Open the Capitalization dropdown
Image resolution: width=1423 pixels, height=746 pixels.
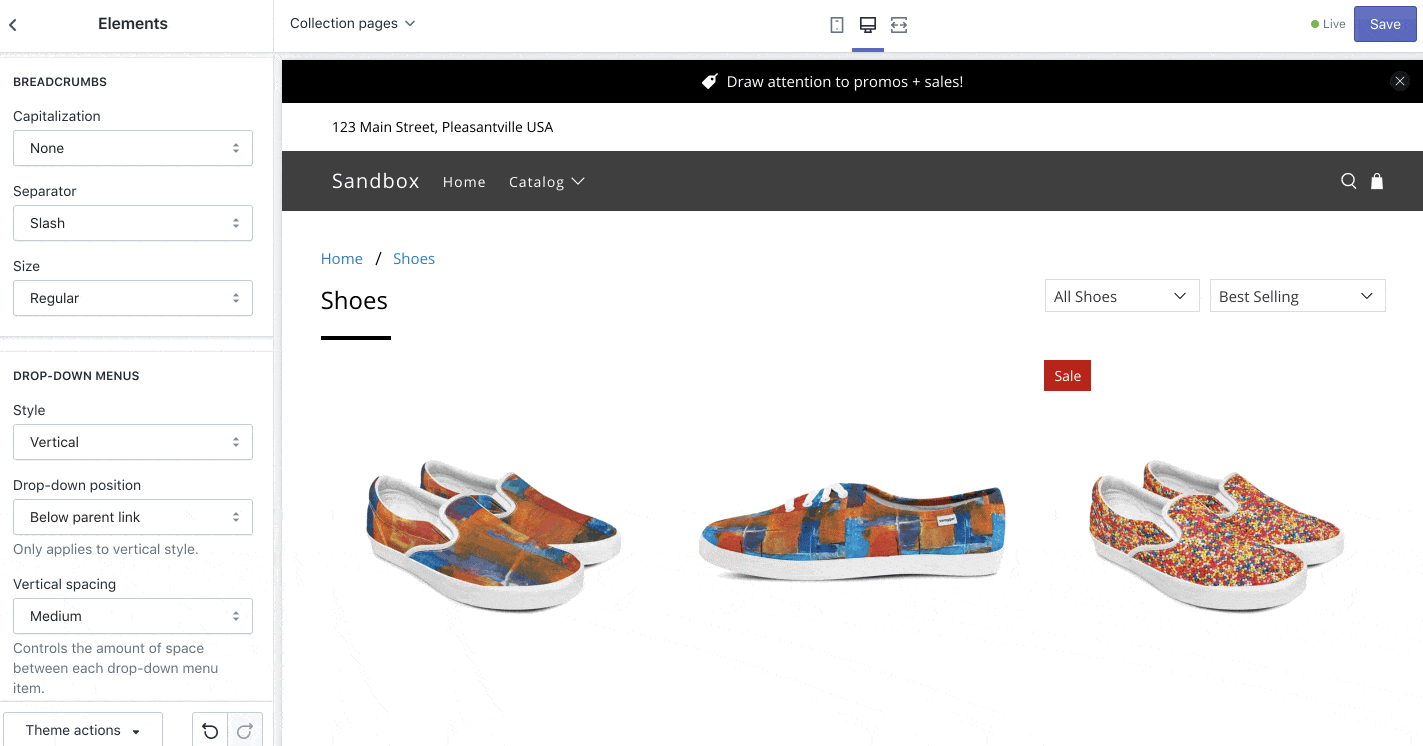[x=133, y=148]
